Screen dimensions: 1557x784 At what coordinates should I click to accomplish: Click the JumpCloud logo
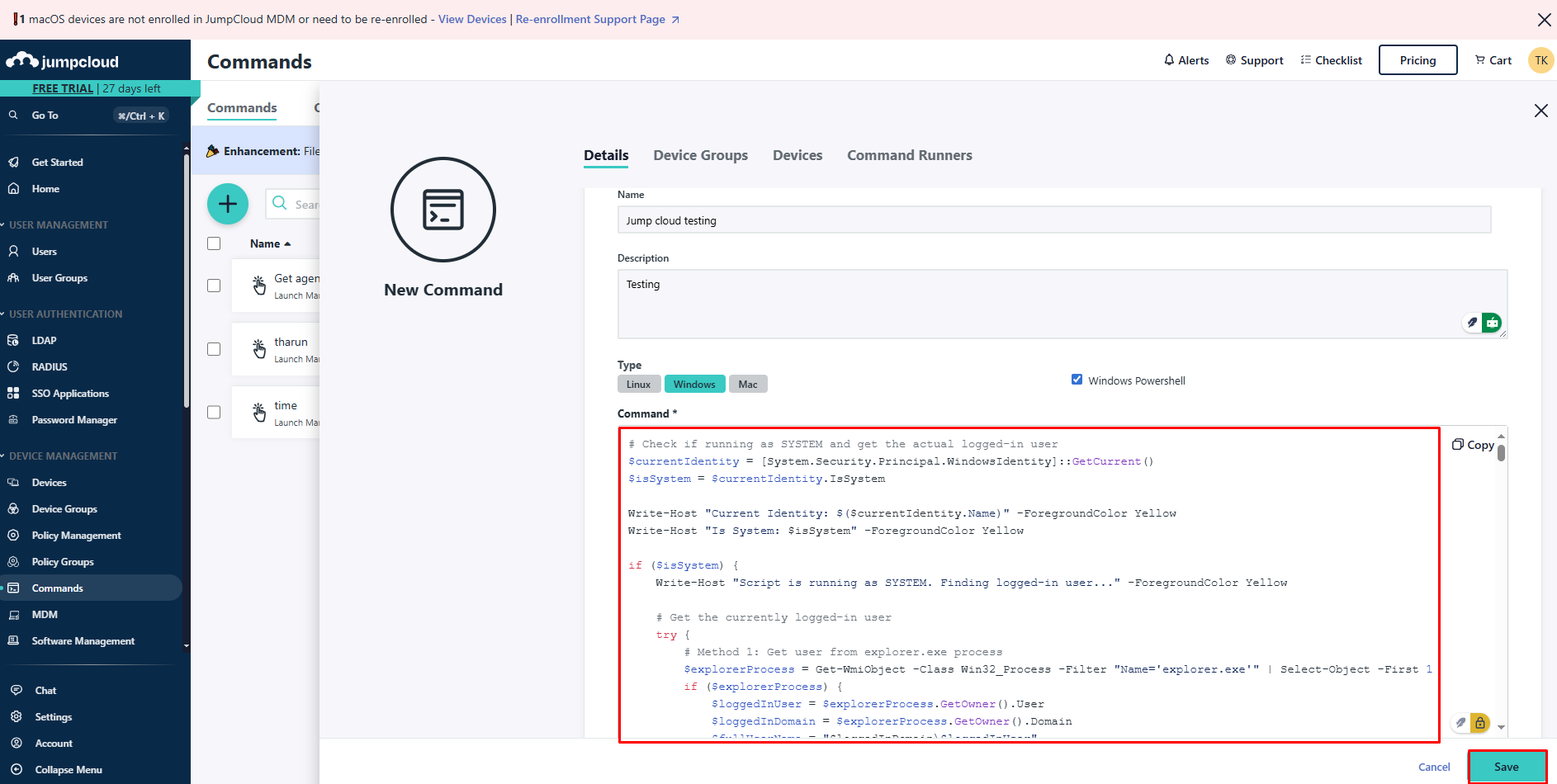[63, 61]
